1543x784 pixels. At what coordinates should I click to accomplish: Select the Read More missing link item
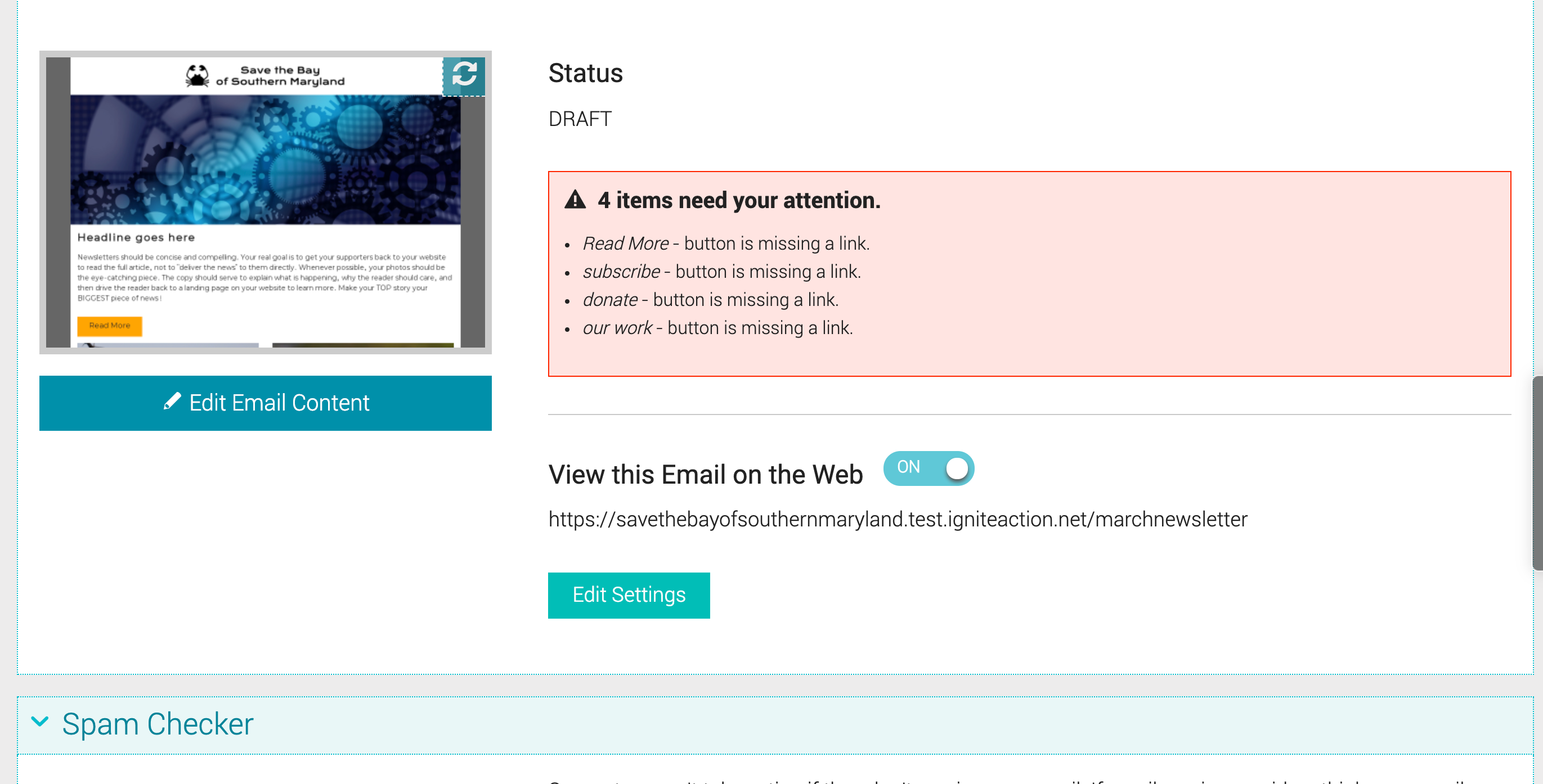pyautogui.click(x=726, y=244)
